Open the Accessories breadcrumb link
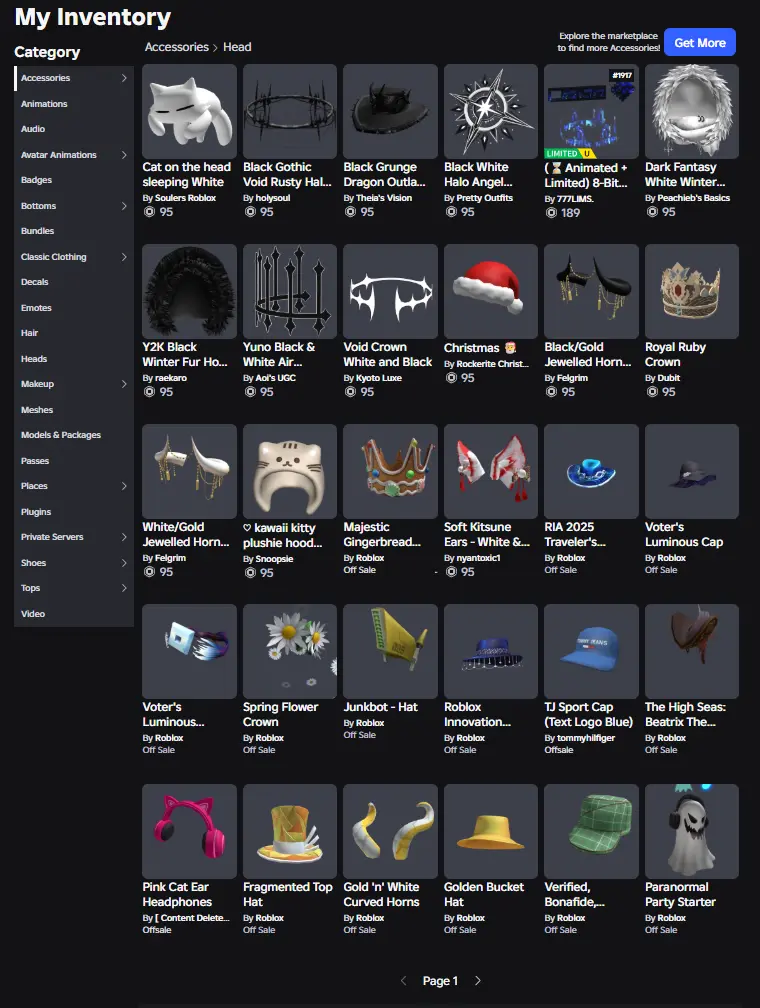 tap(177, 47)
